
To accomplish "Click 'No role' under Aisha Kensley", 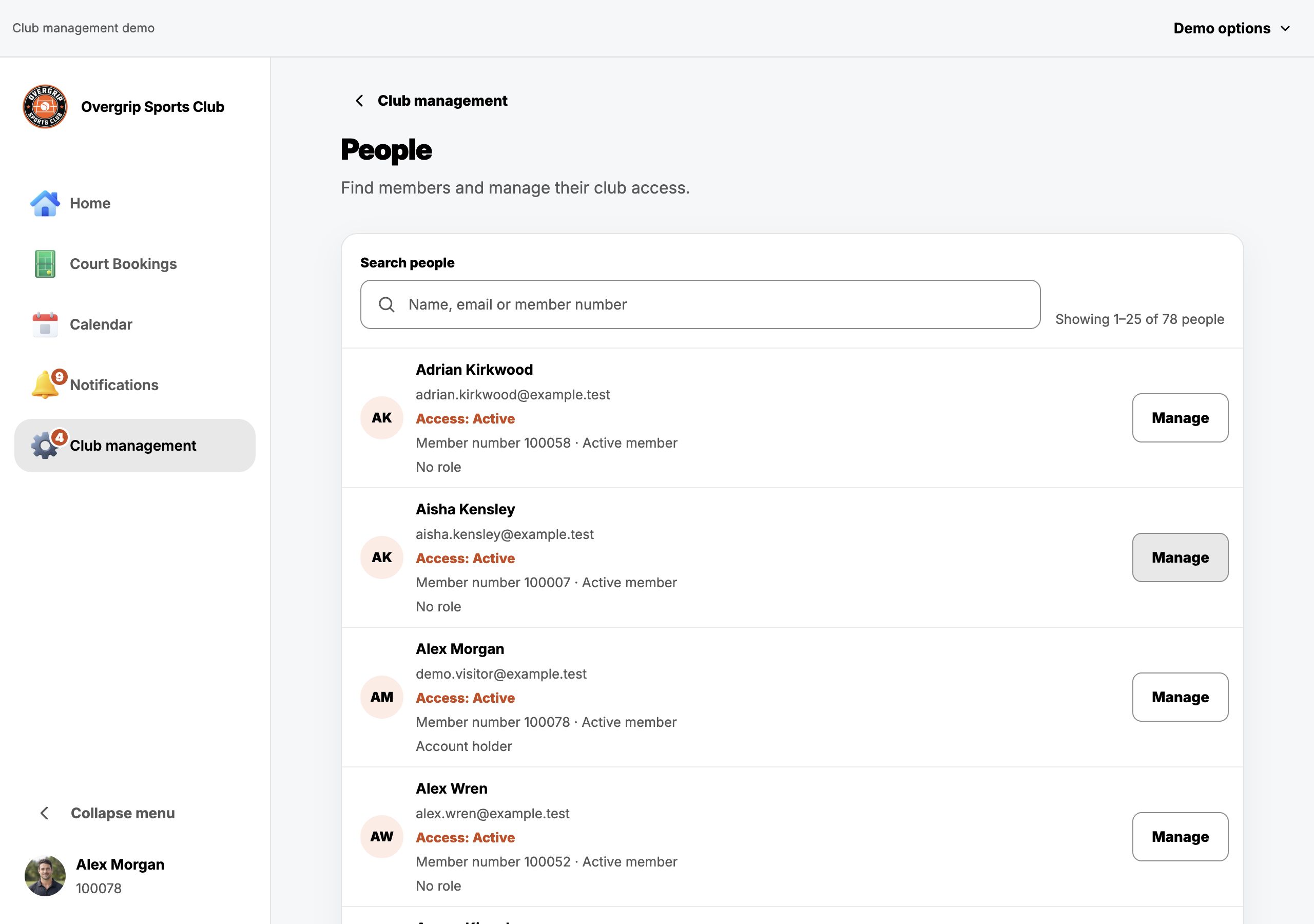I will point(438,607).
